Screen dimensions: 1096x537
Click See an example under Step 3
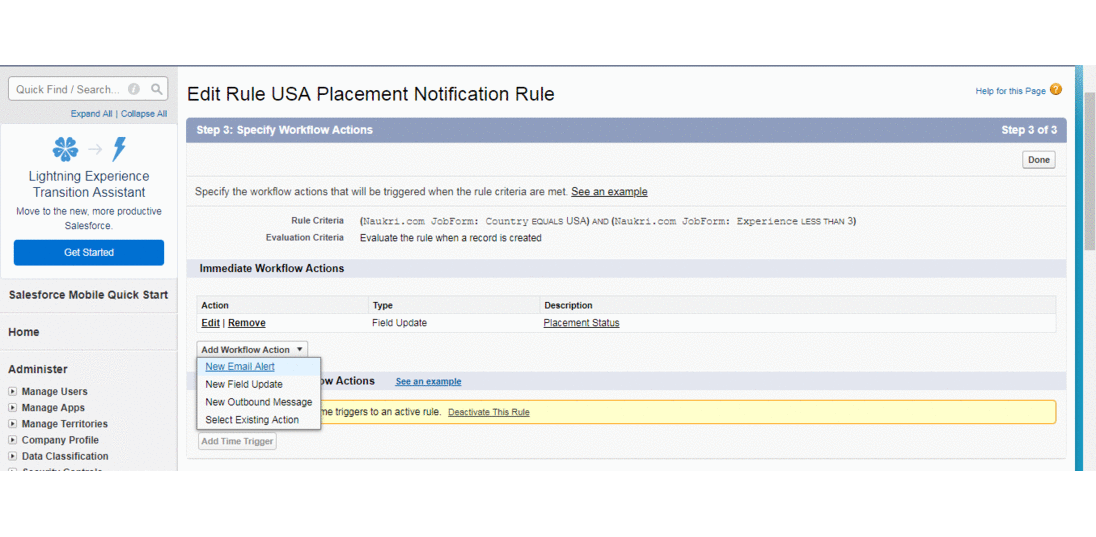(610, 192)
